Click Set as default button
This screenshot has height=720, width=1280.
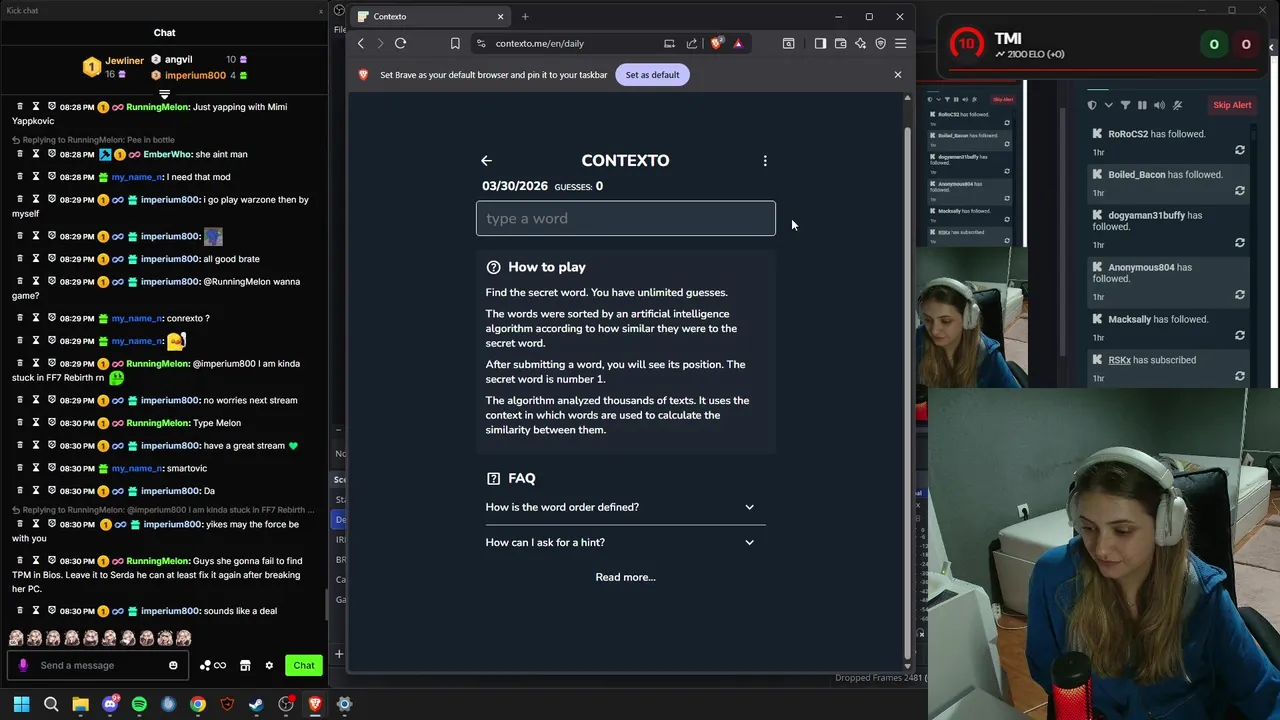pyautogui.click(x=652, y=74)
